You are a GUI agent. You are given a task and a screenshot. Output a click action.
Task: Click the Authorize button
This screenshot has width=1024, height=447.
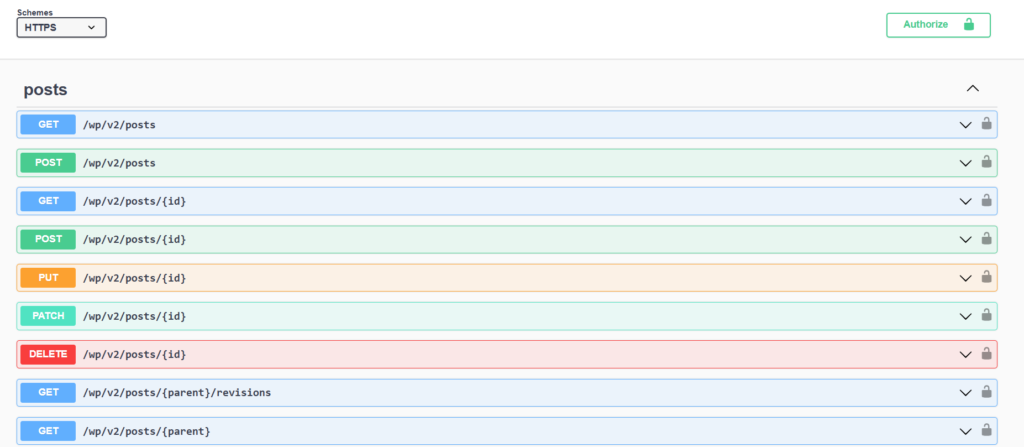pyautogui.click(x=938, y=25)
